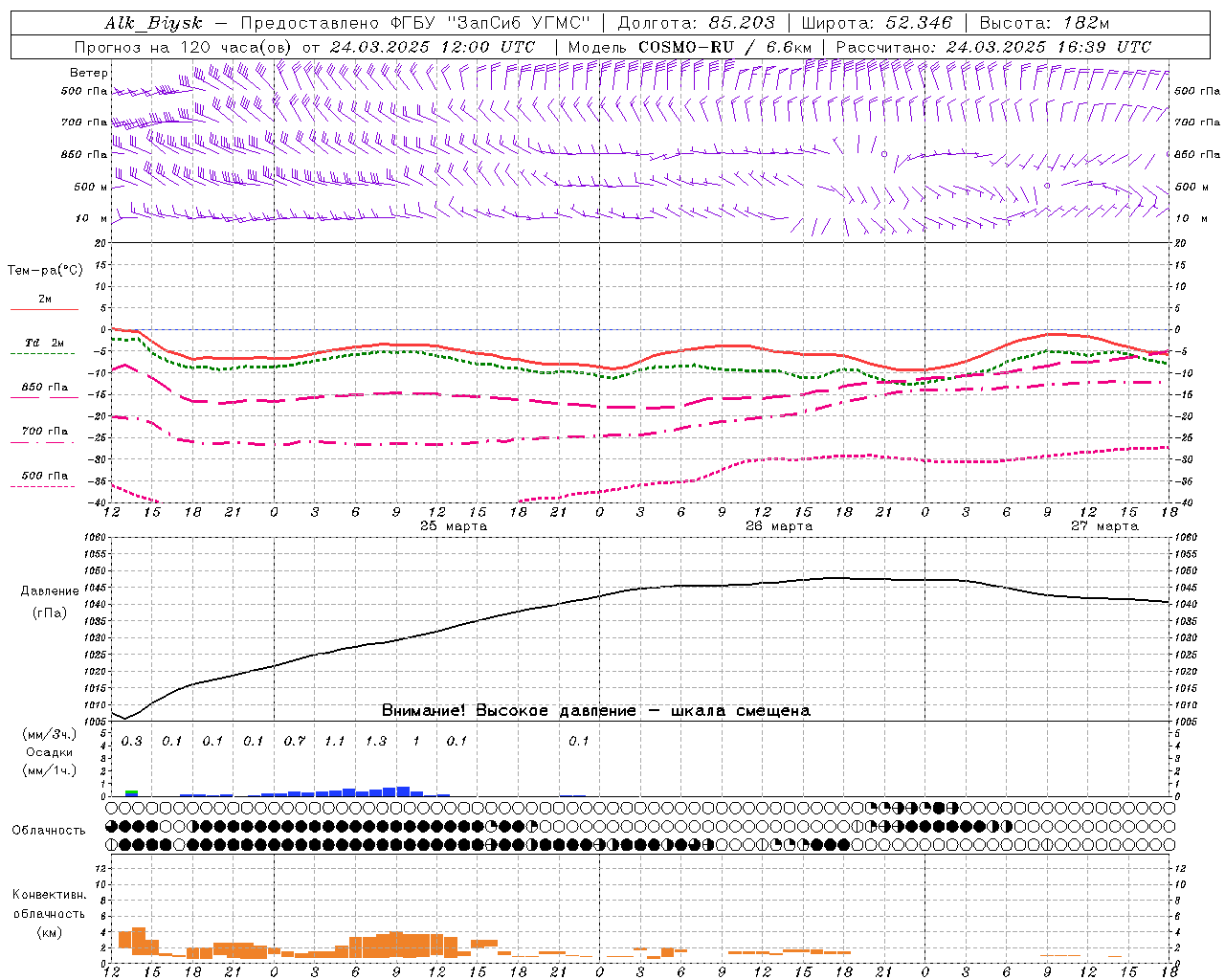Click the 1.3 precipitation total value

pyautogui.click(x=376, y=742)
